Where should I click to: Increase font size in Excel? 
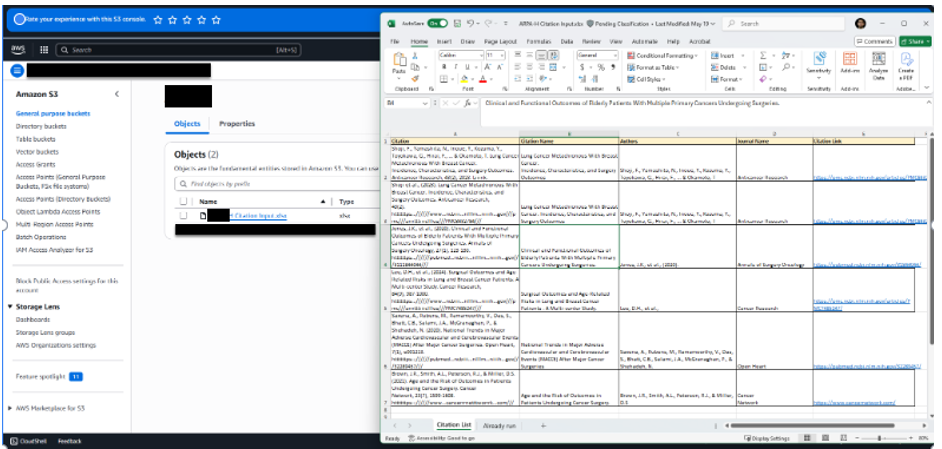489,67
